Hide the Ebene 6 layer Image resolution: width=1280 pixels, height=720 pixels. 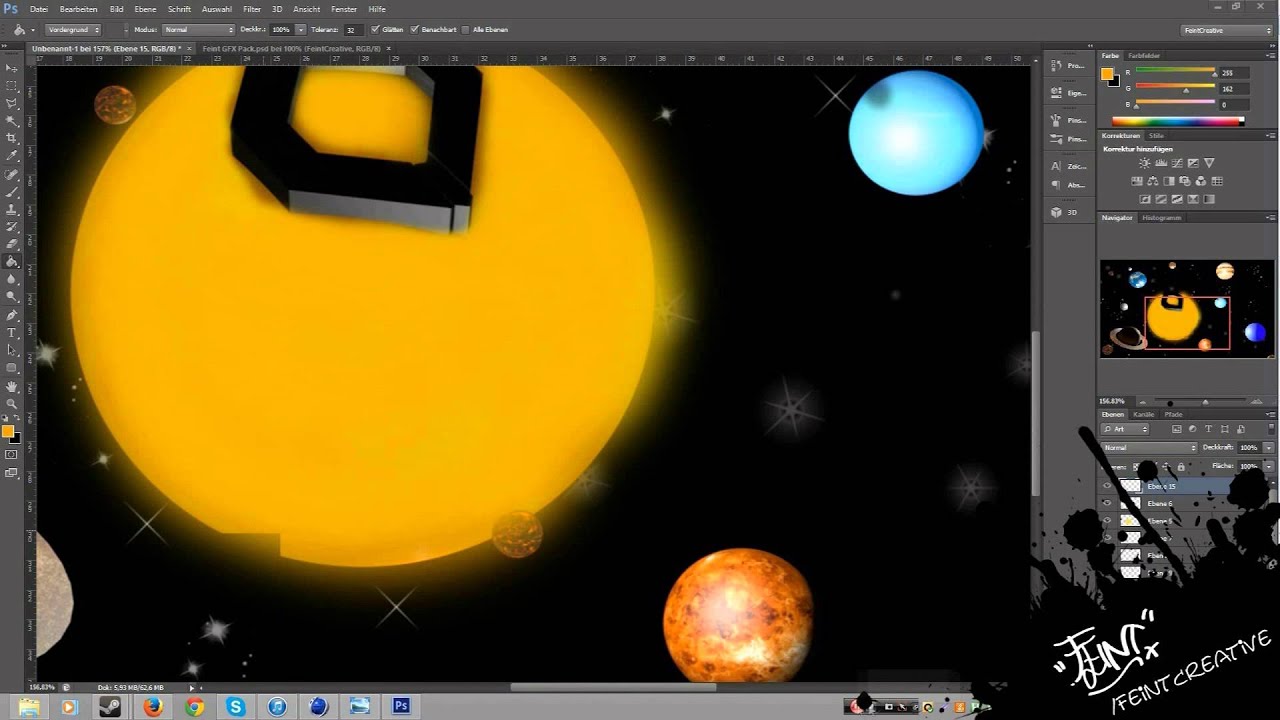coord(1107,503)
